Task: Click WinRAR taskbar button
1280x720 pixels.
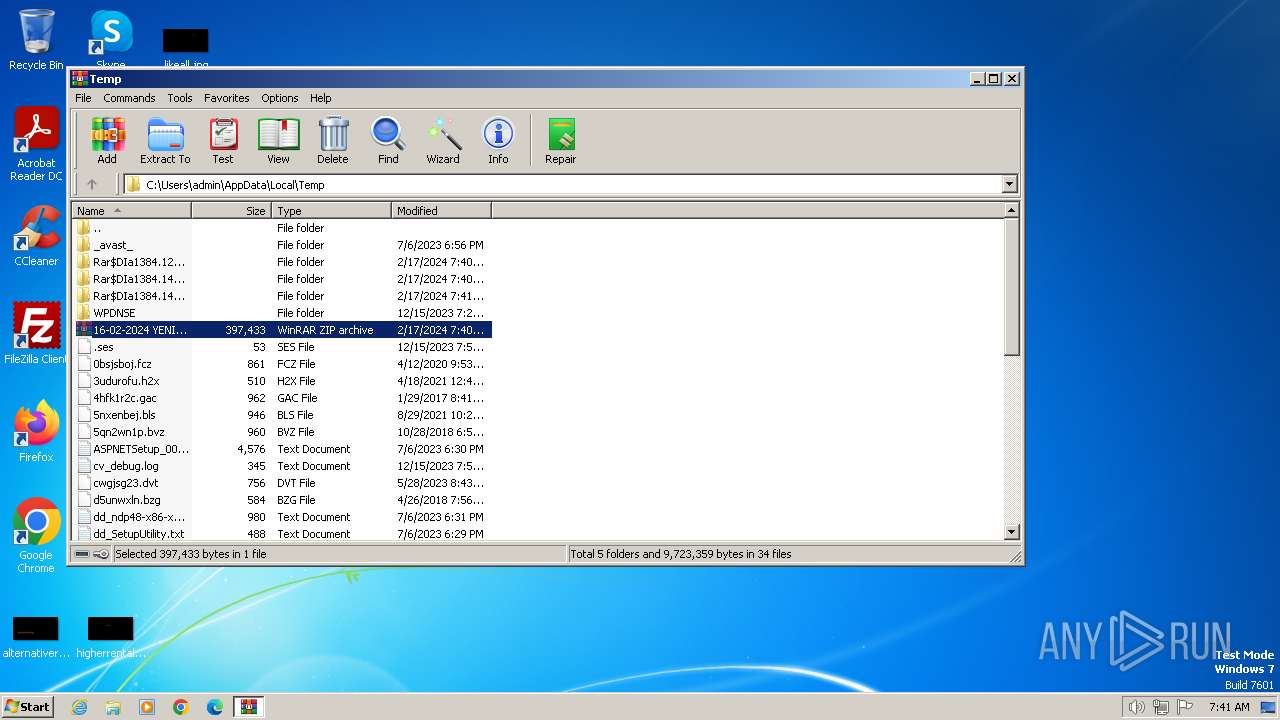Action: (249, 707)
